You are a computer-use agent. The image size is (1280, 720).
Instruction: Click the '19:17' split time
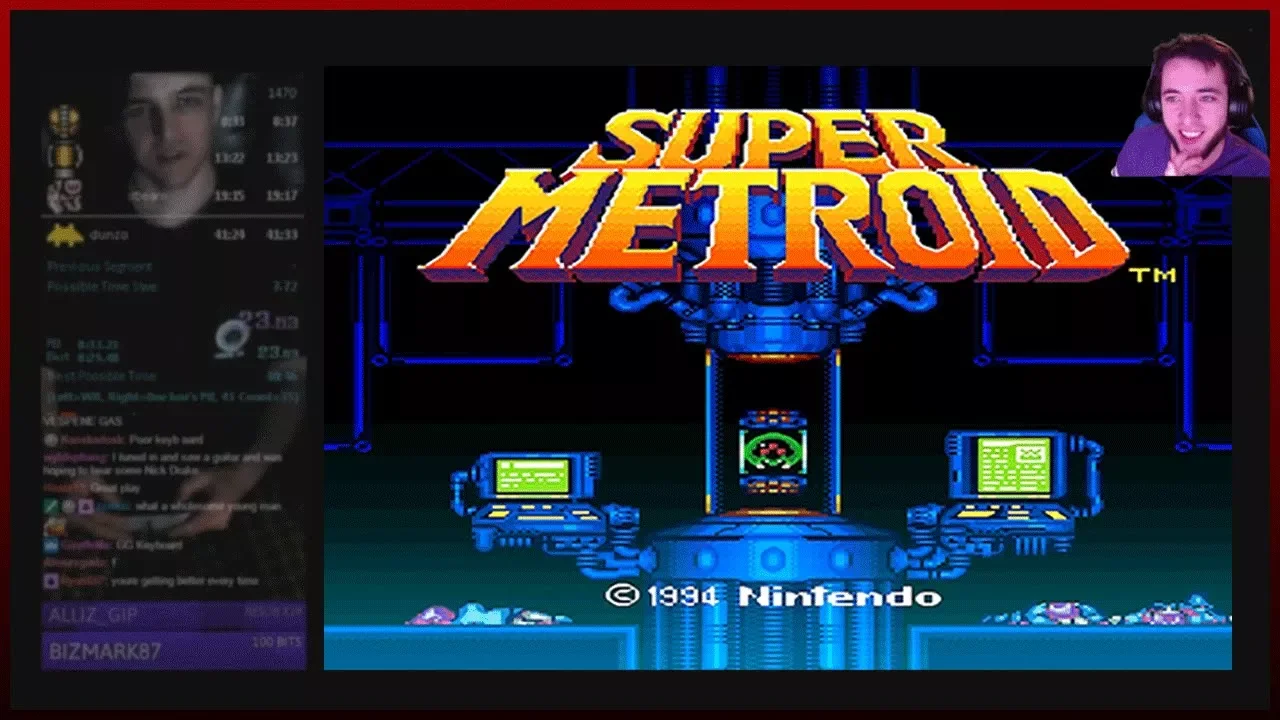point(283,196)
